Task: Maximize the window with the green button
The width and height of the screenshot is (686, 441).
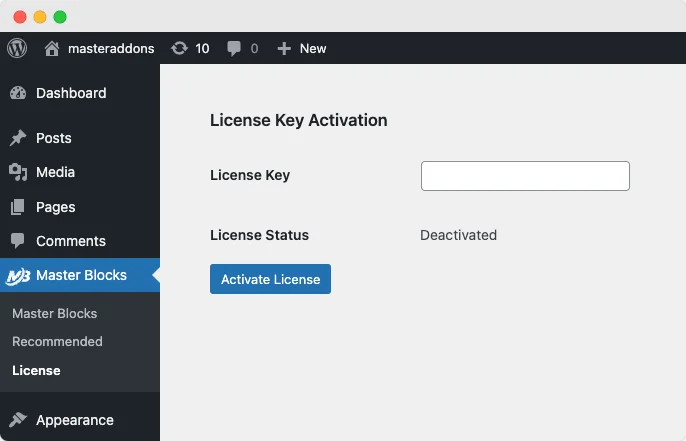Action: [x=60, y=17]
